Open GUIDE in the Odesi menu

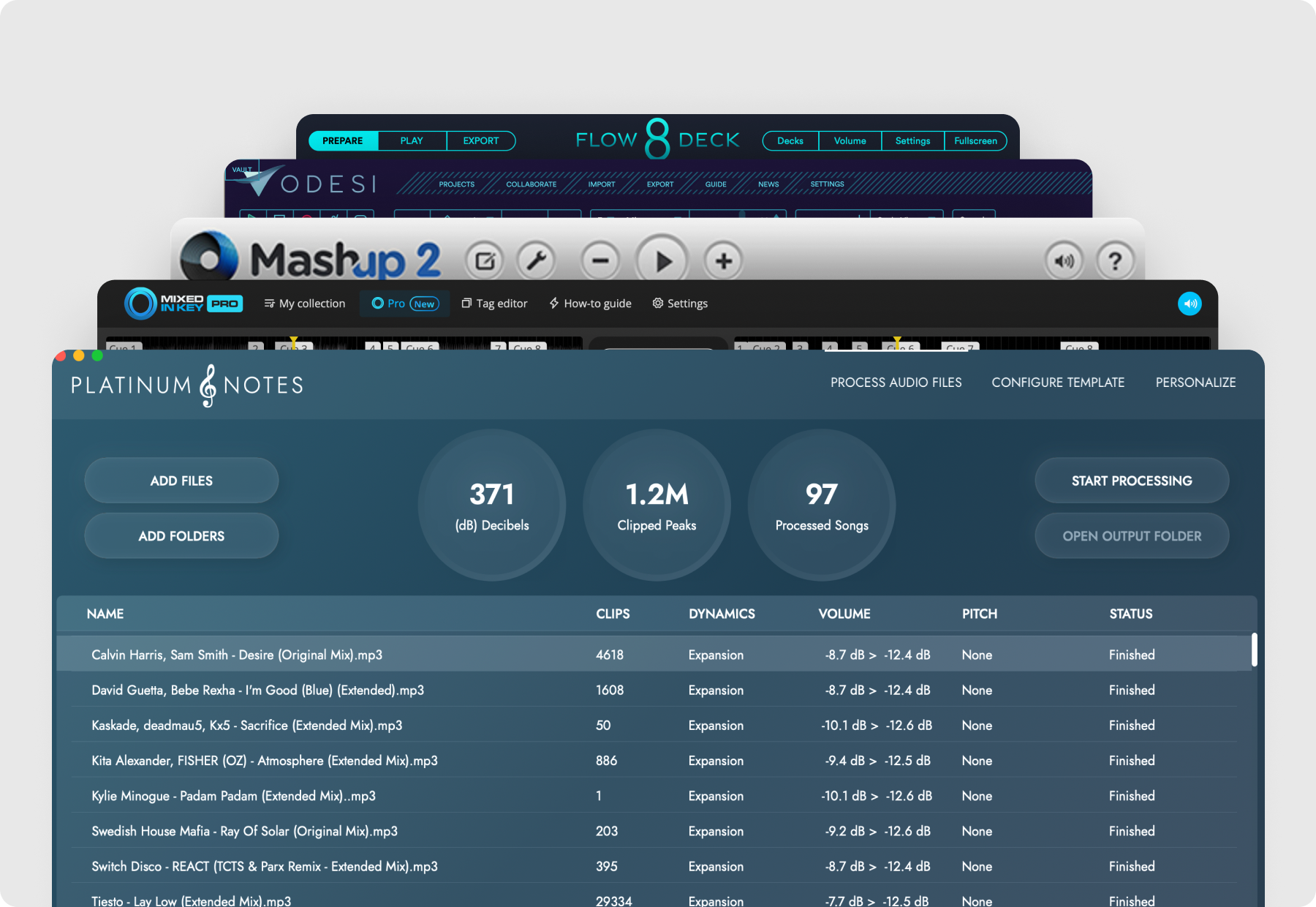pos(716,184)
